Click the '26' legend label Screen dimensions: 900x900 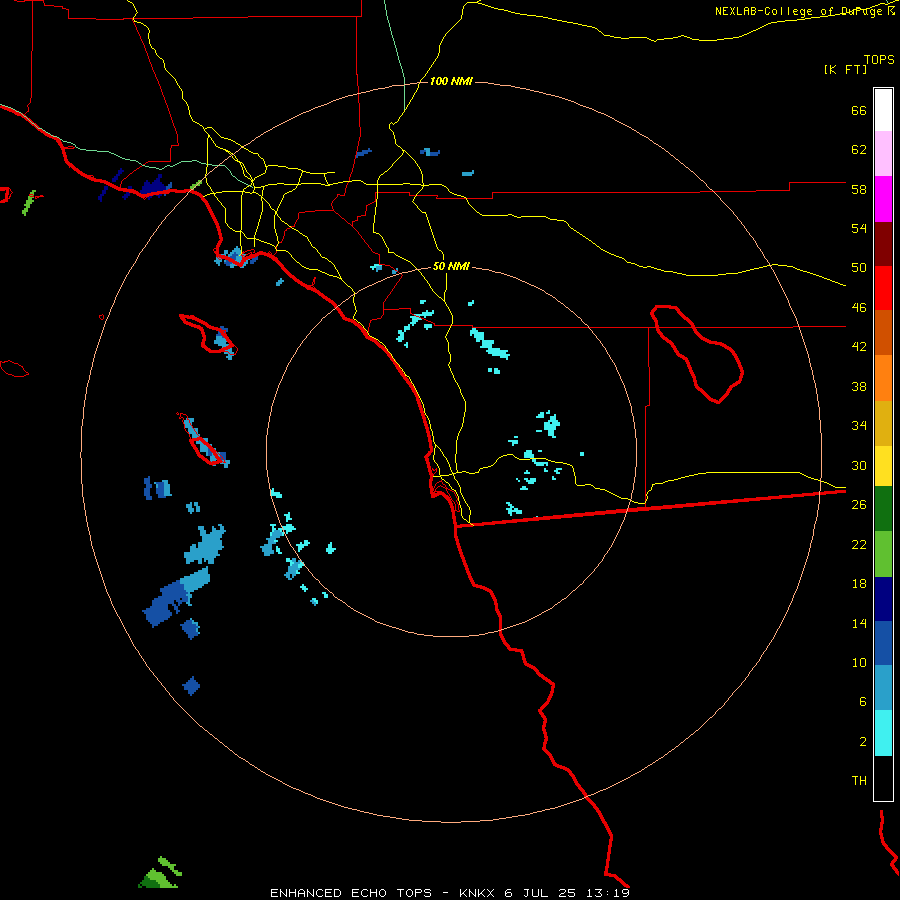859,505
